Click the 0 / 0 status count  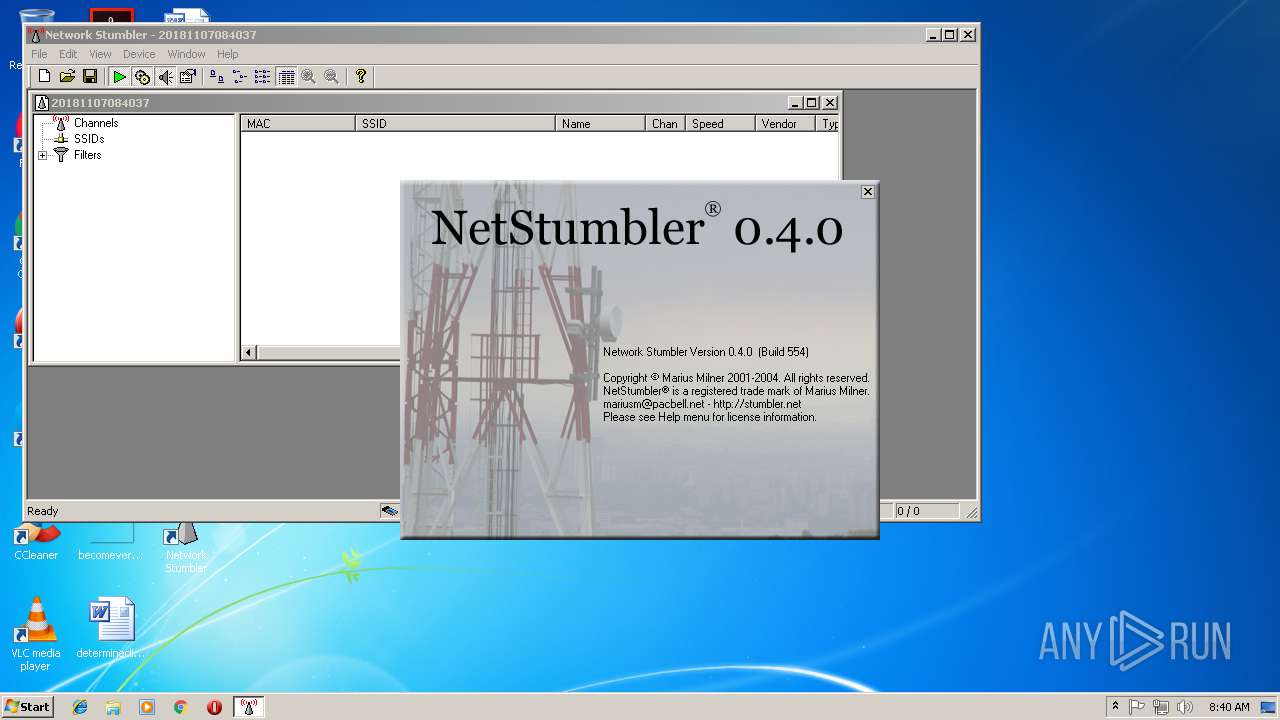click(x=908, y=511)
